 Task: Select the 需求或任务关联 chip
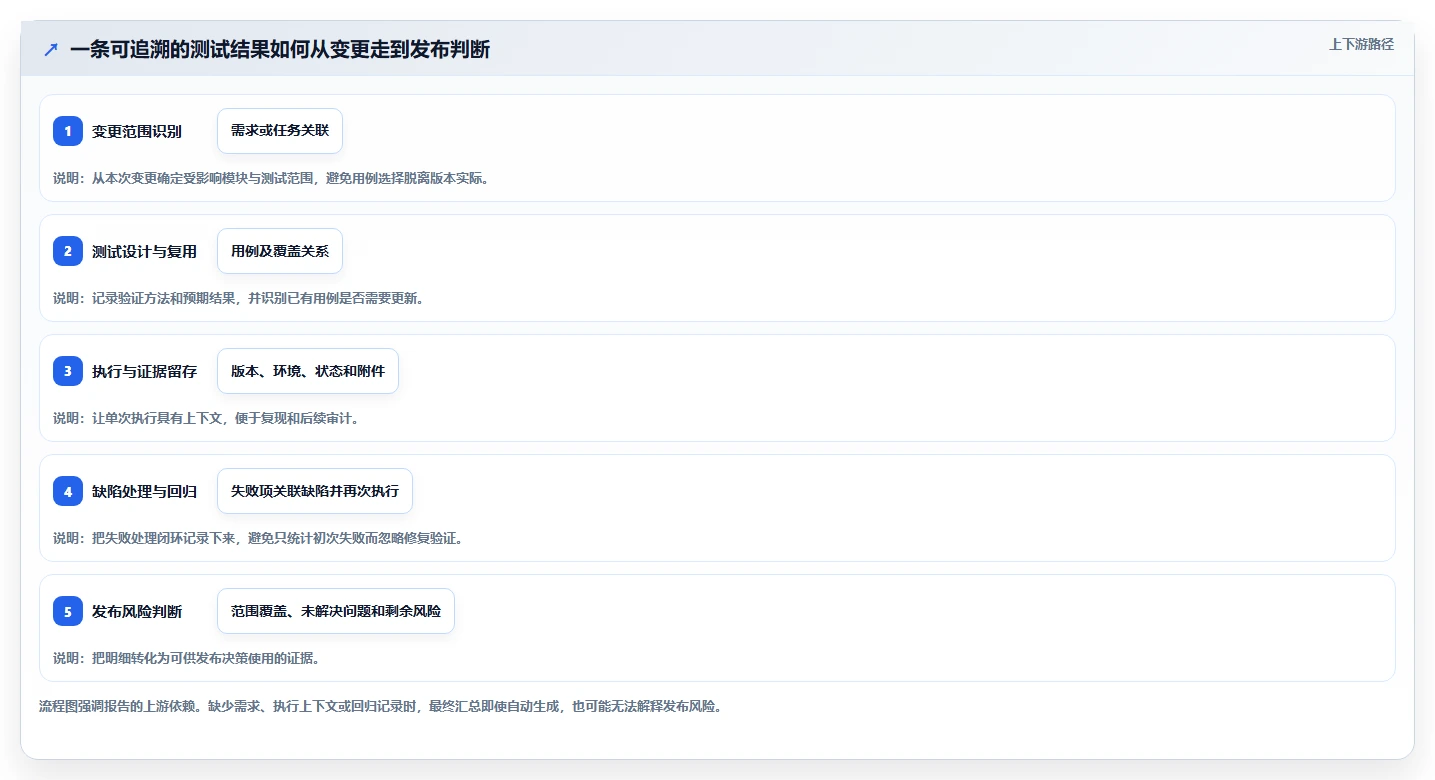280,131
